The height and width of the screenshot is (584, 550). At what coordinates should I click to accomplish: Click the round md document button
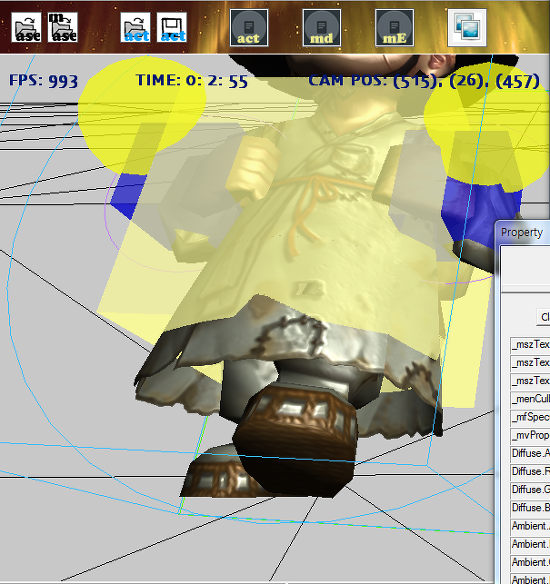322,28
